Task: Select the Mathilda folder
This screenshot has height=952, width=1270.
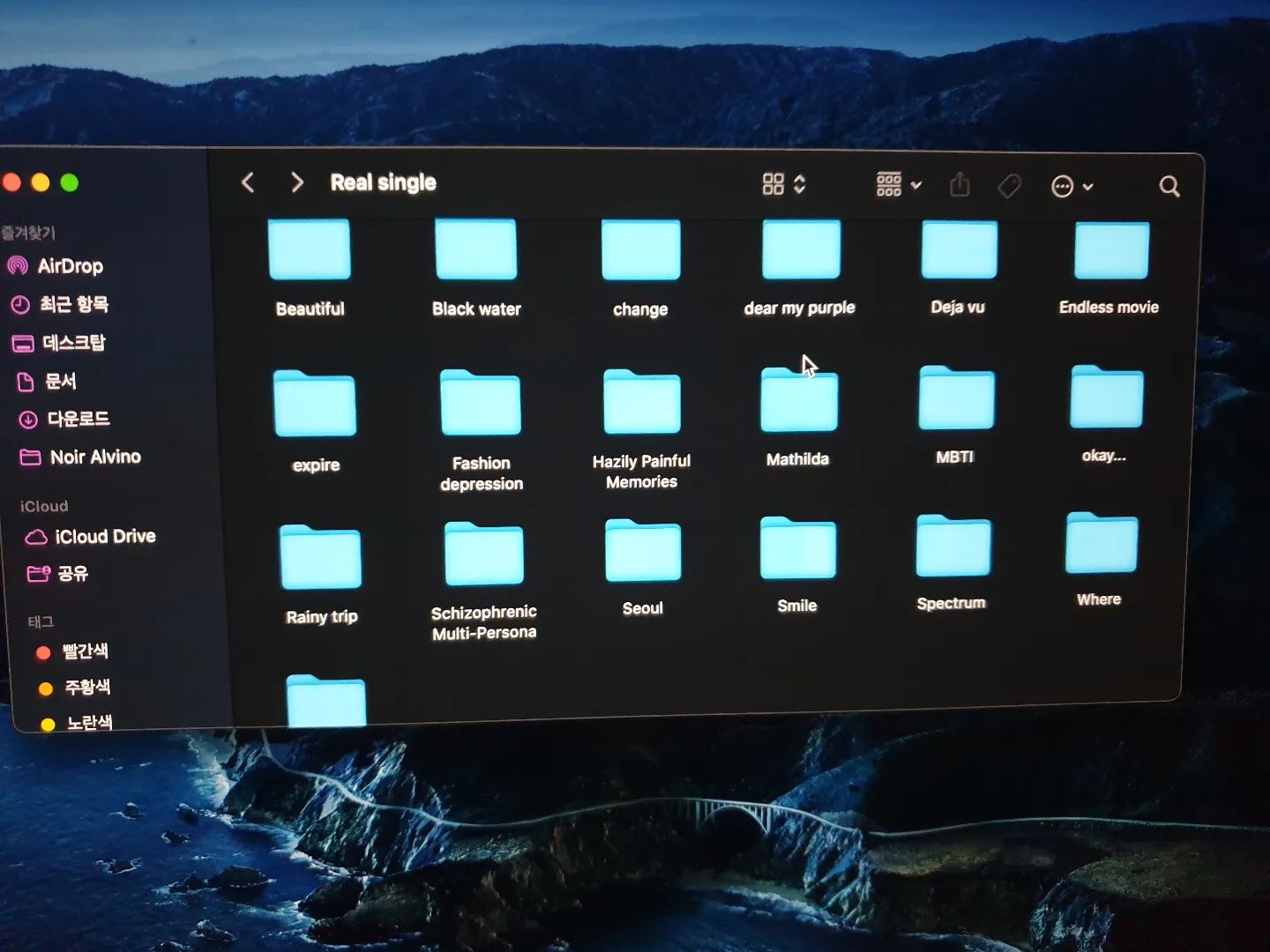Action: tap(798, 416)
